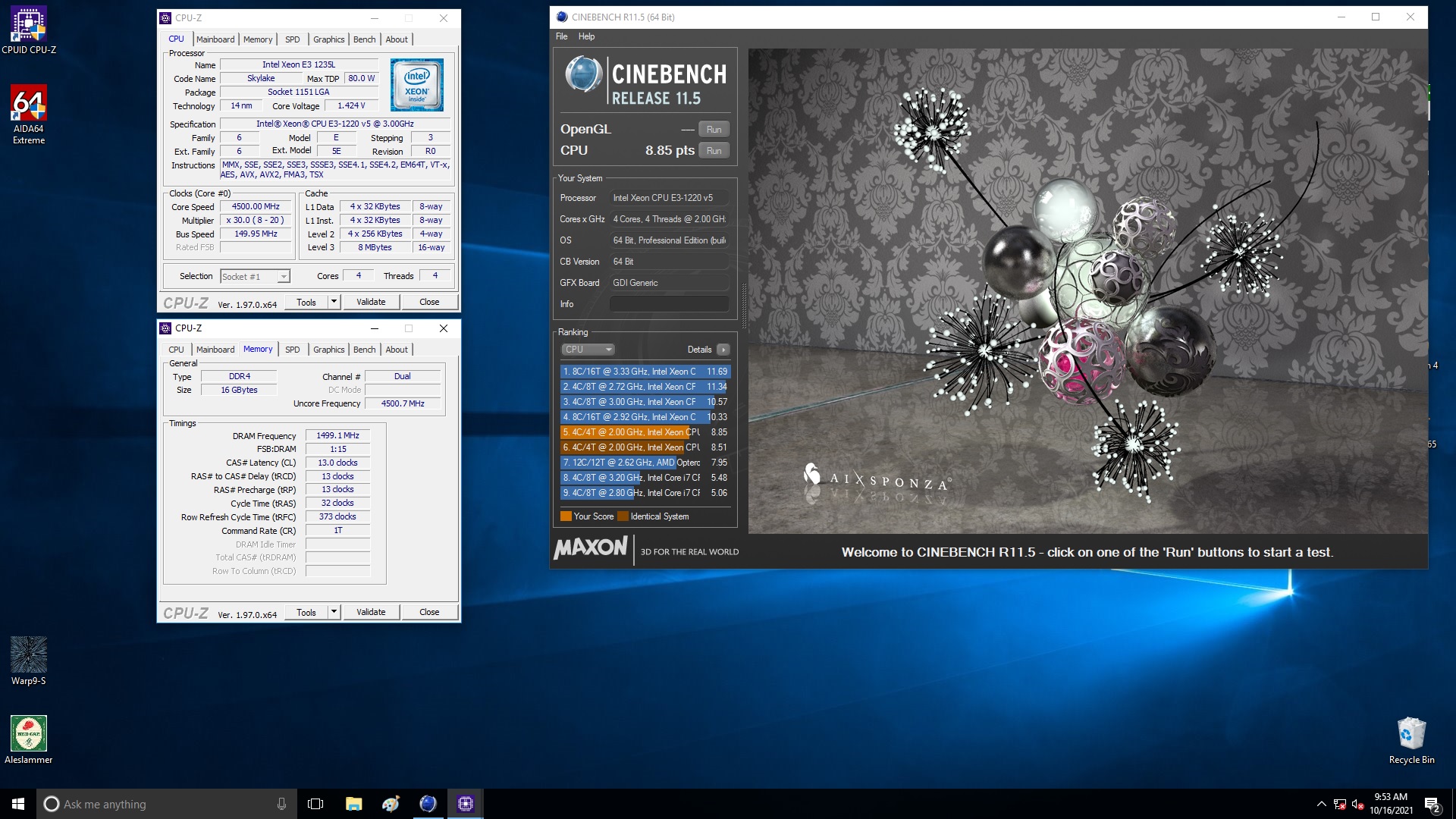Click the network status tray icon
The image size is (1456, 819).
(x=1340, y=804)
